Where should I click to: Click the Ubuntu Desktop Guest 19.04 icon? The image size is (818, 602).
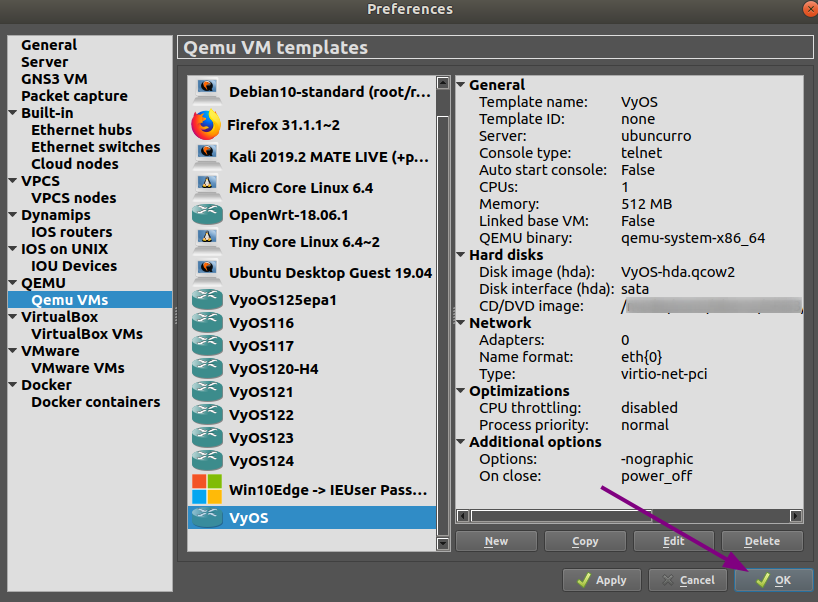click(207, 272)
